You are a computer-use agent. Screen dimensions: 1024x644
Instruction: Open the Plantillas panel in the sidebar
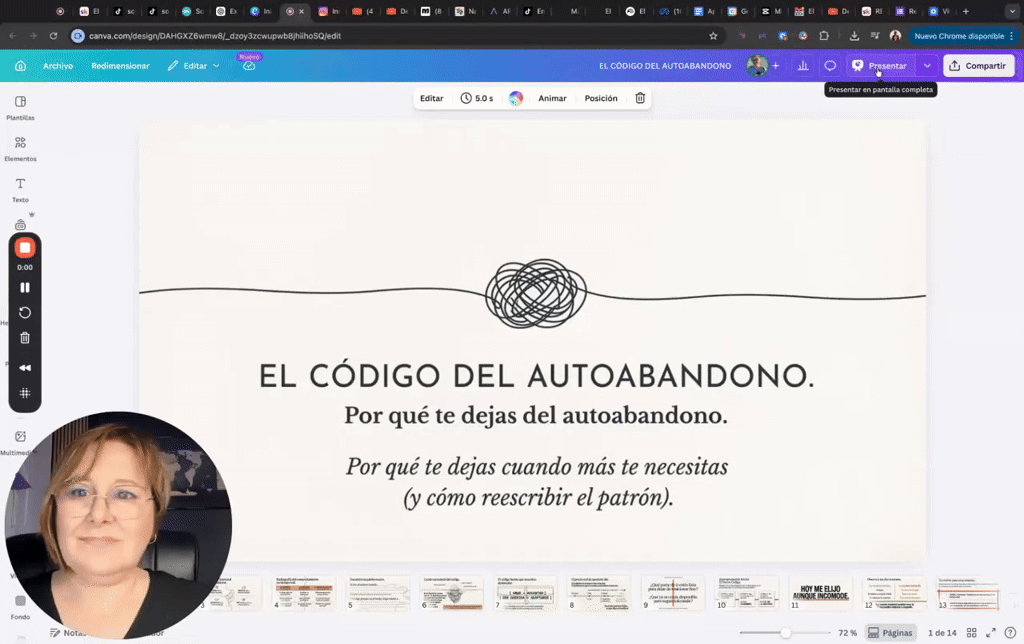[x=20, y=108]
